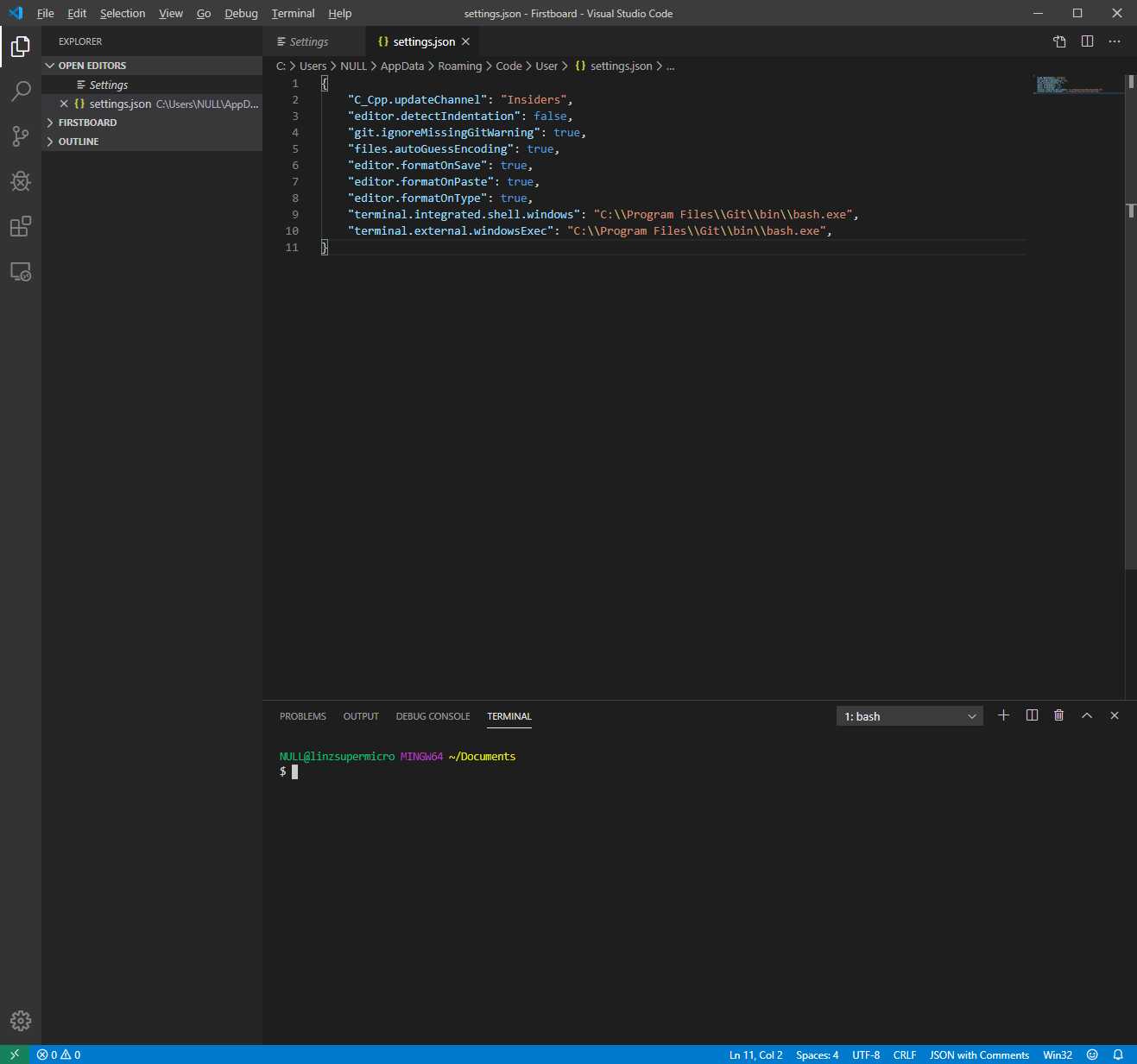Image resolution: width=1137 pixels, height=1064 pixels.
Task: Split the terminal panel
Action: (1032, 715)
